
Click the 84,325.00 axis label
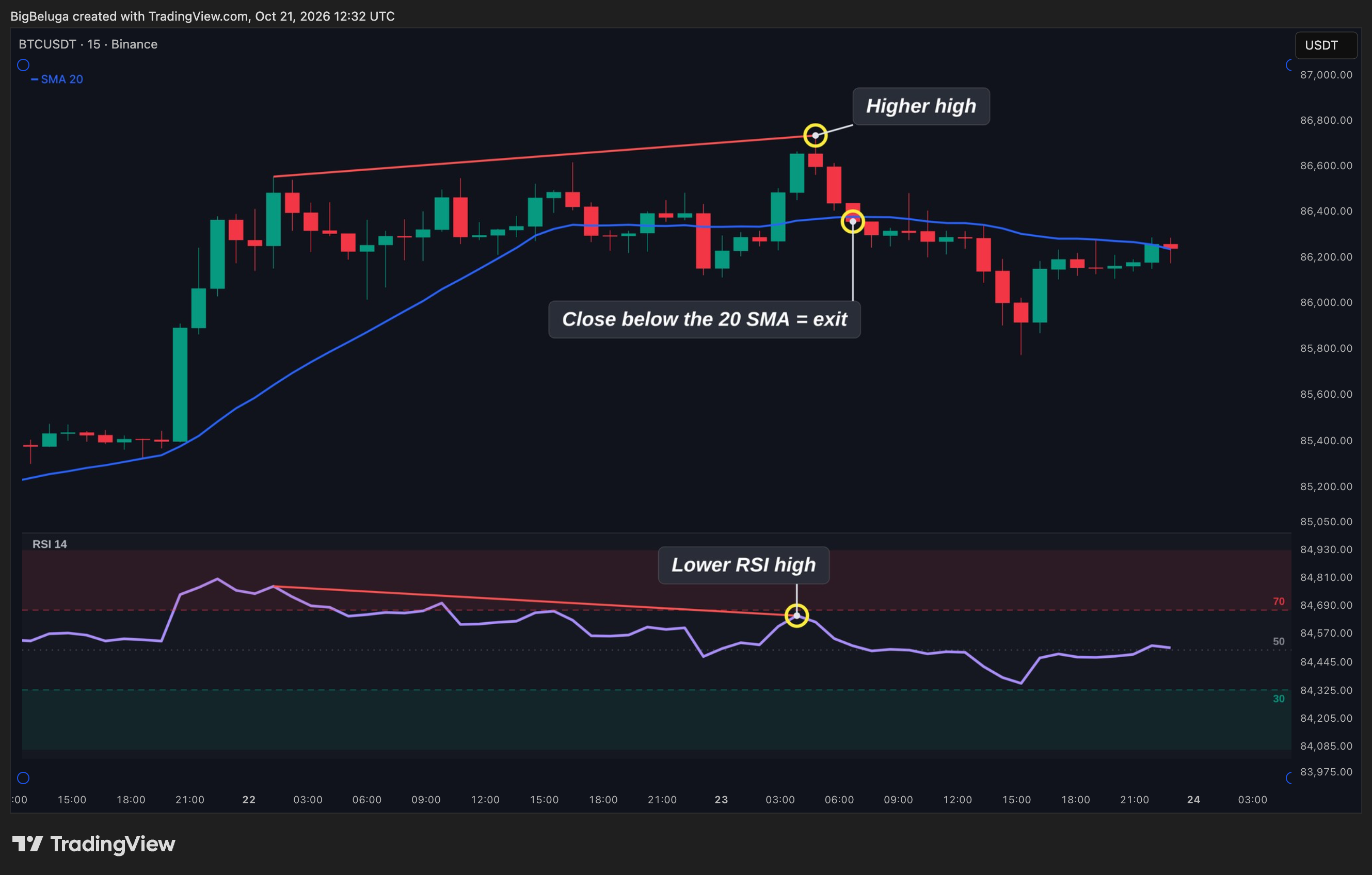pyautogui.click(x=1326, y=690)
